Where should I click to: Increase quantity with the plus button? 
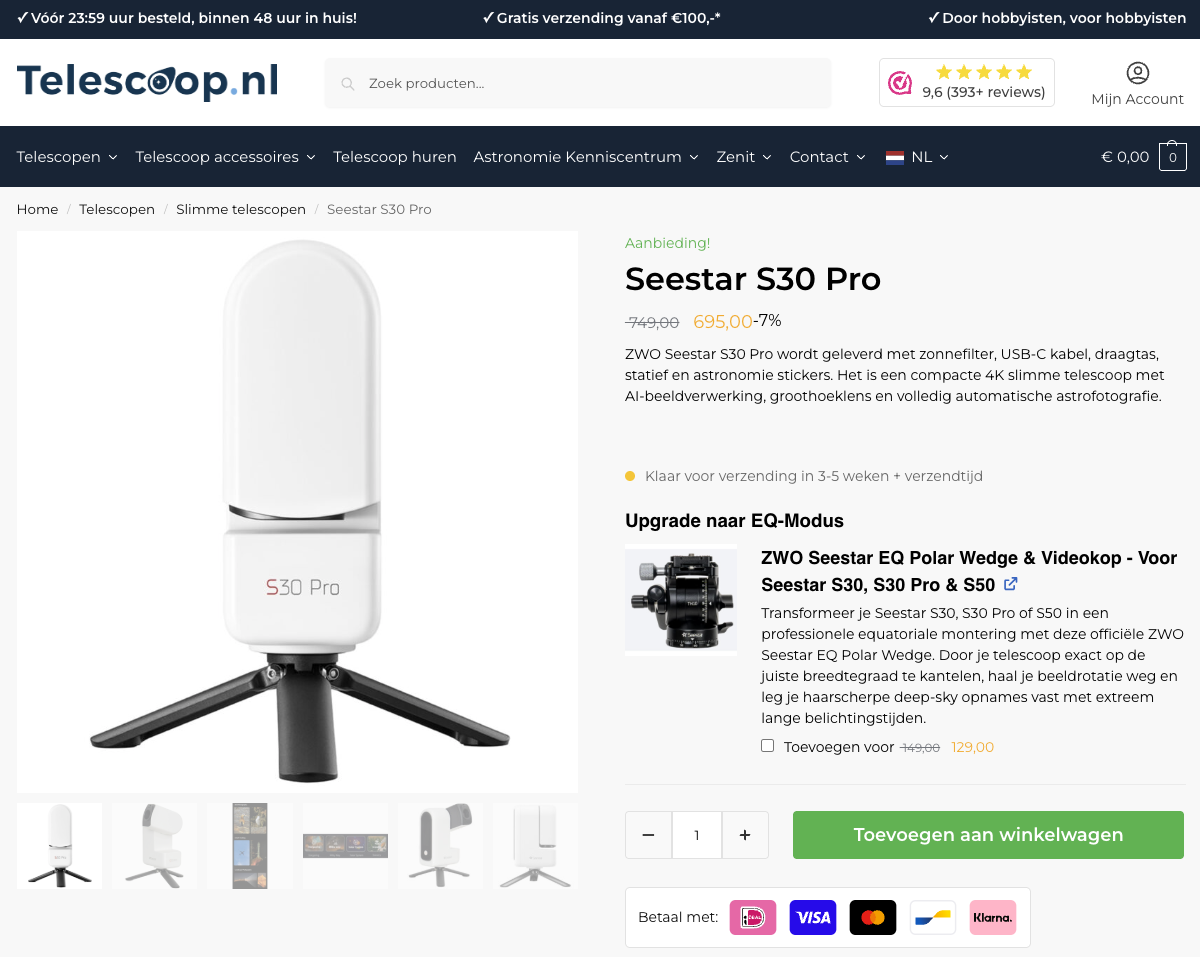click(x=745, y=835)
